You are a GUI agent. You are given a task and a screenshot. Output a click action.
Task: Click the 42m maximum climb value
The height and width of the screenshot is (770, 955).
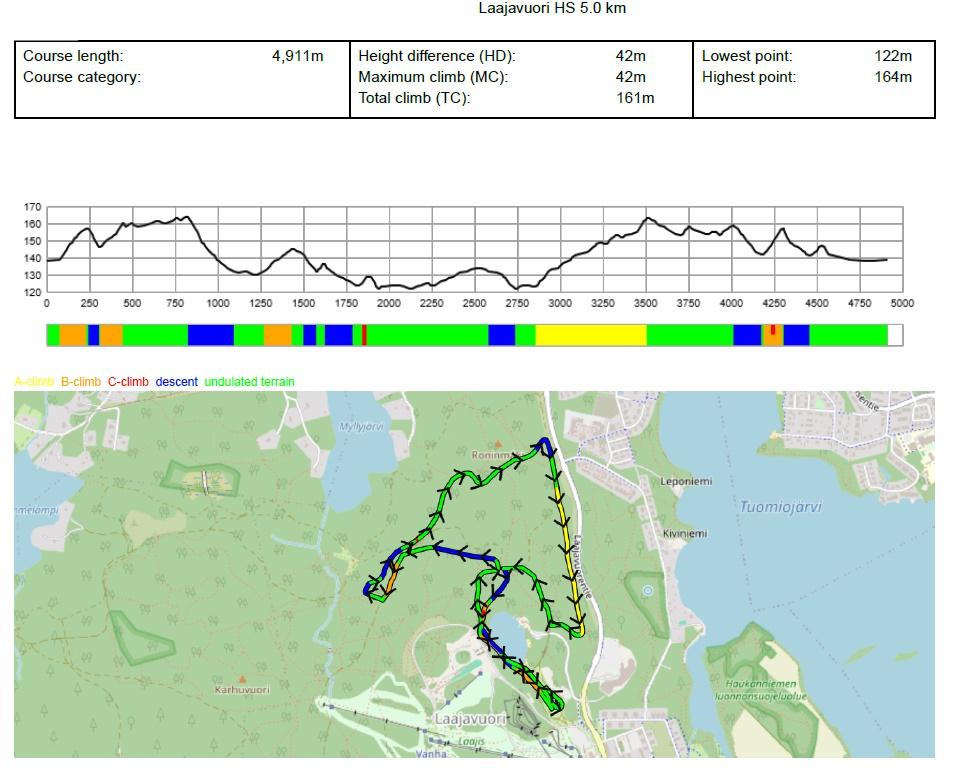pos(630,77)
